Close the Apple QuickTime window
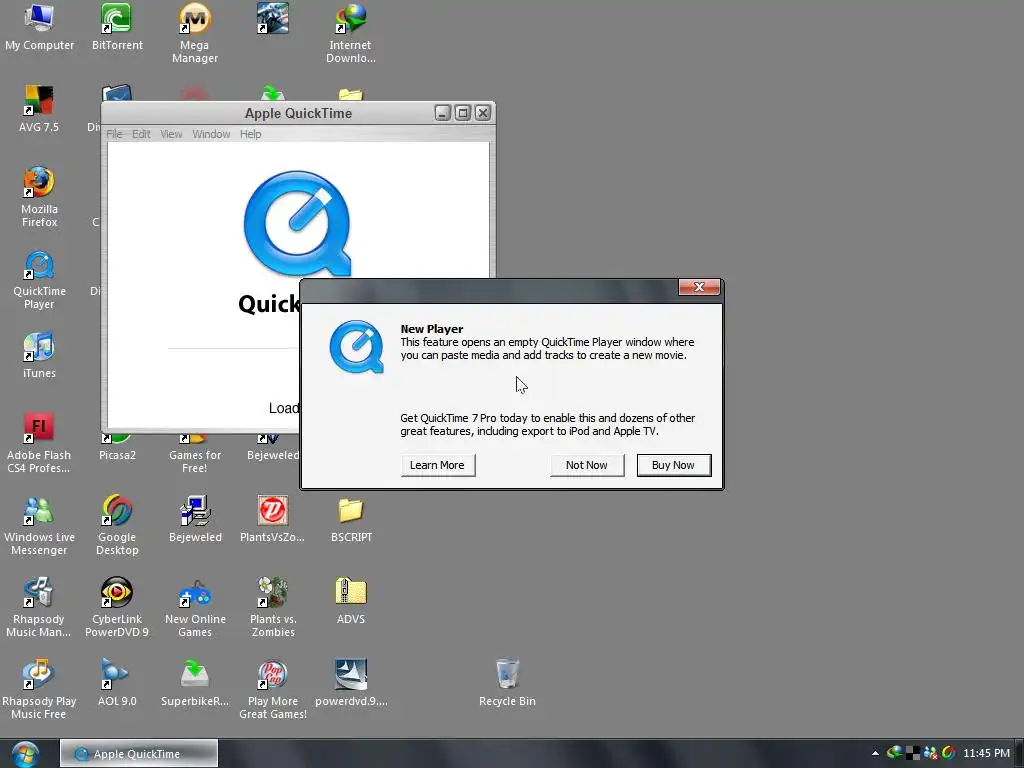1024x768 pixels. [x=483, y=113]
